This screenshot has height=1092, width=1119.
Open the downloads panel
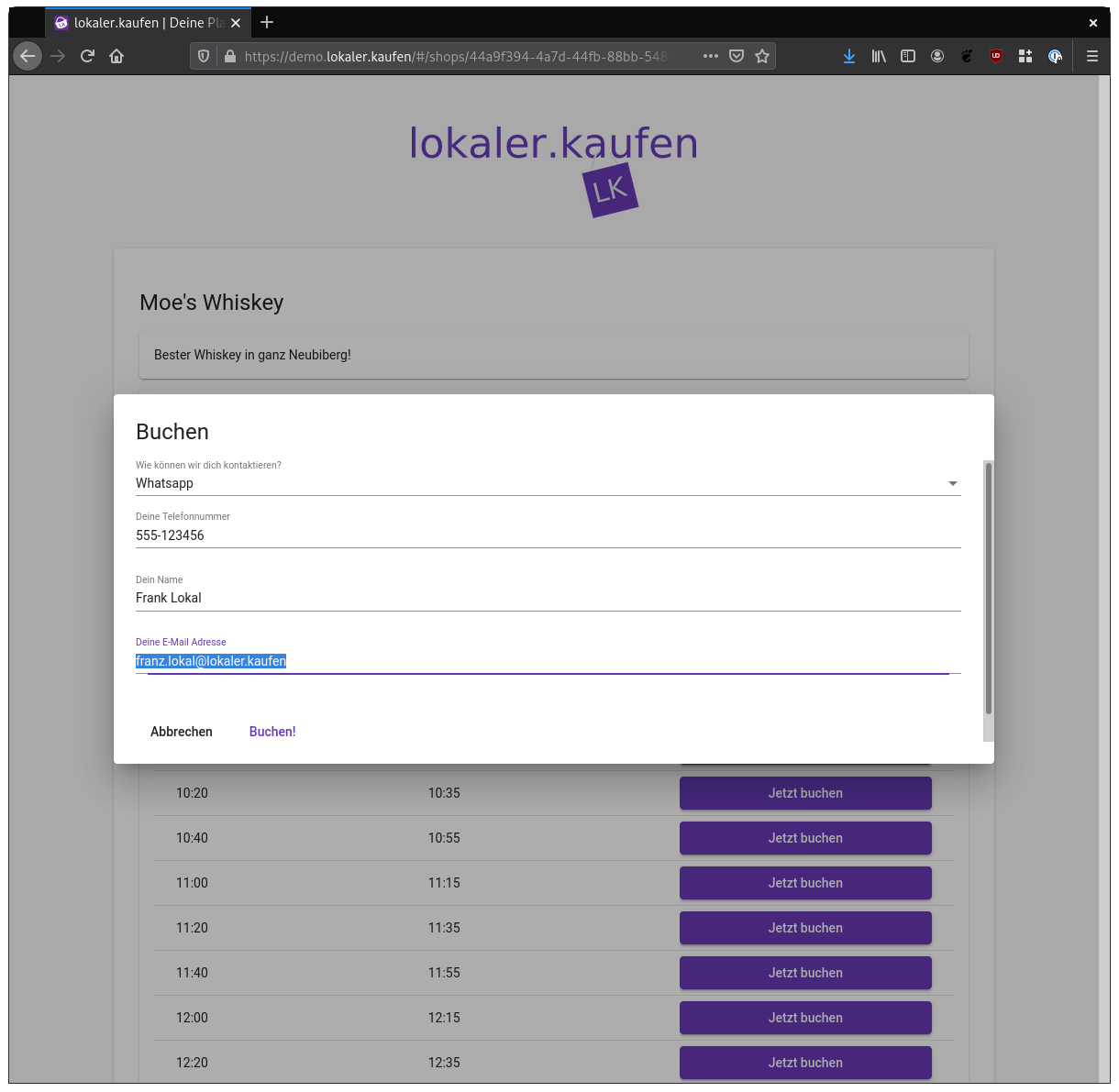(849, 56)
